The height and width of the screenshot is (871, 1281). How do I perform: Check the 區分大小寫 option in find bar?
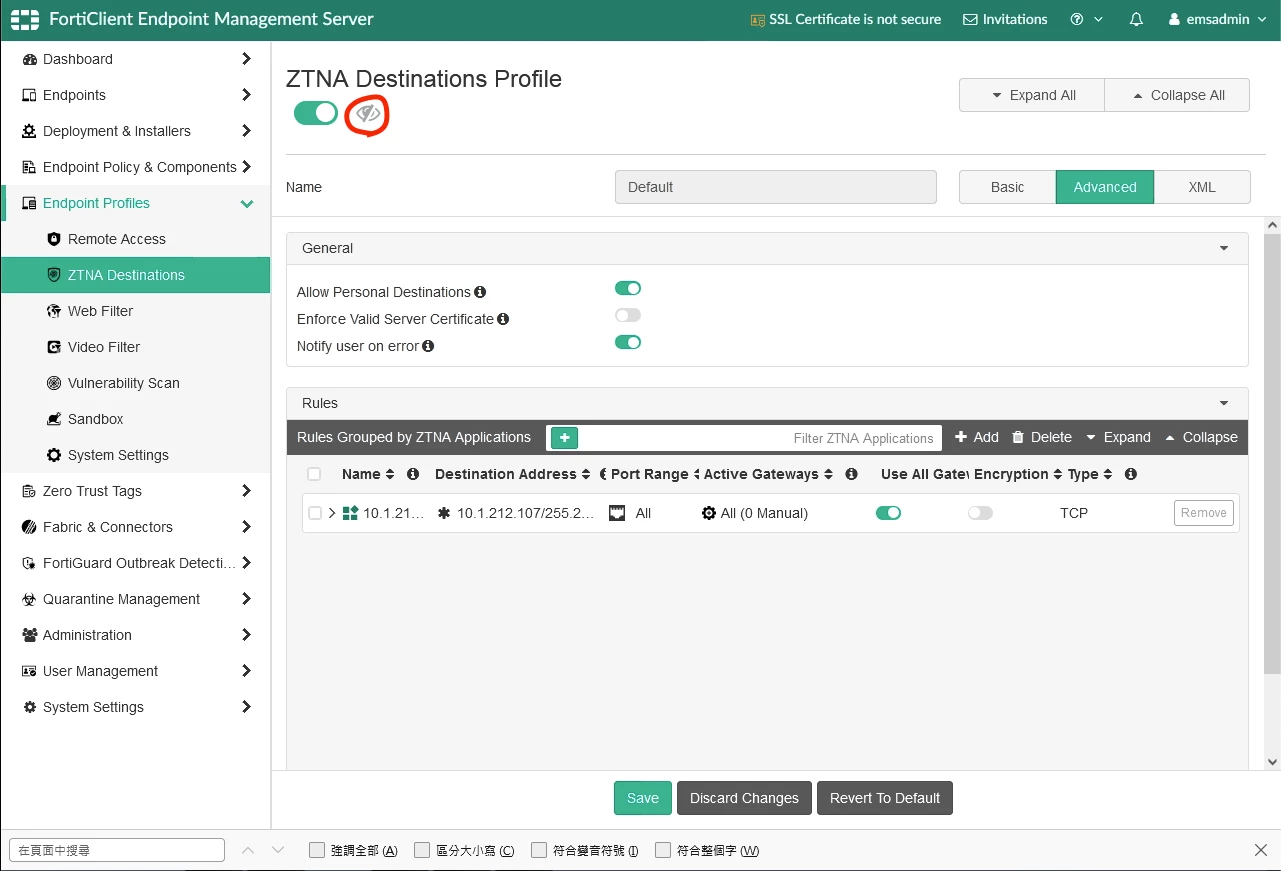click(422, 850)
